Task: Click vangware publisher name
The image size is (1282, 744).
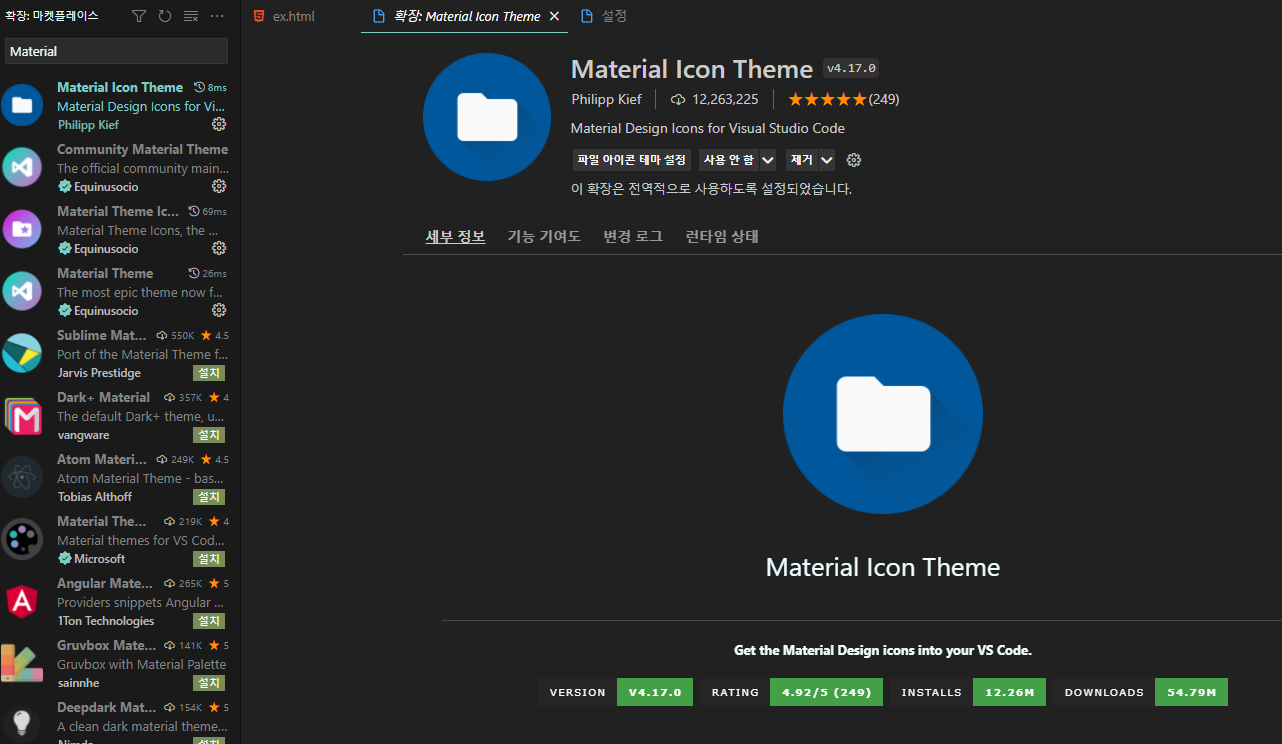Action: [x=83, y=435]
